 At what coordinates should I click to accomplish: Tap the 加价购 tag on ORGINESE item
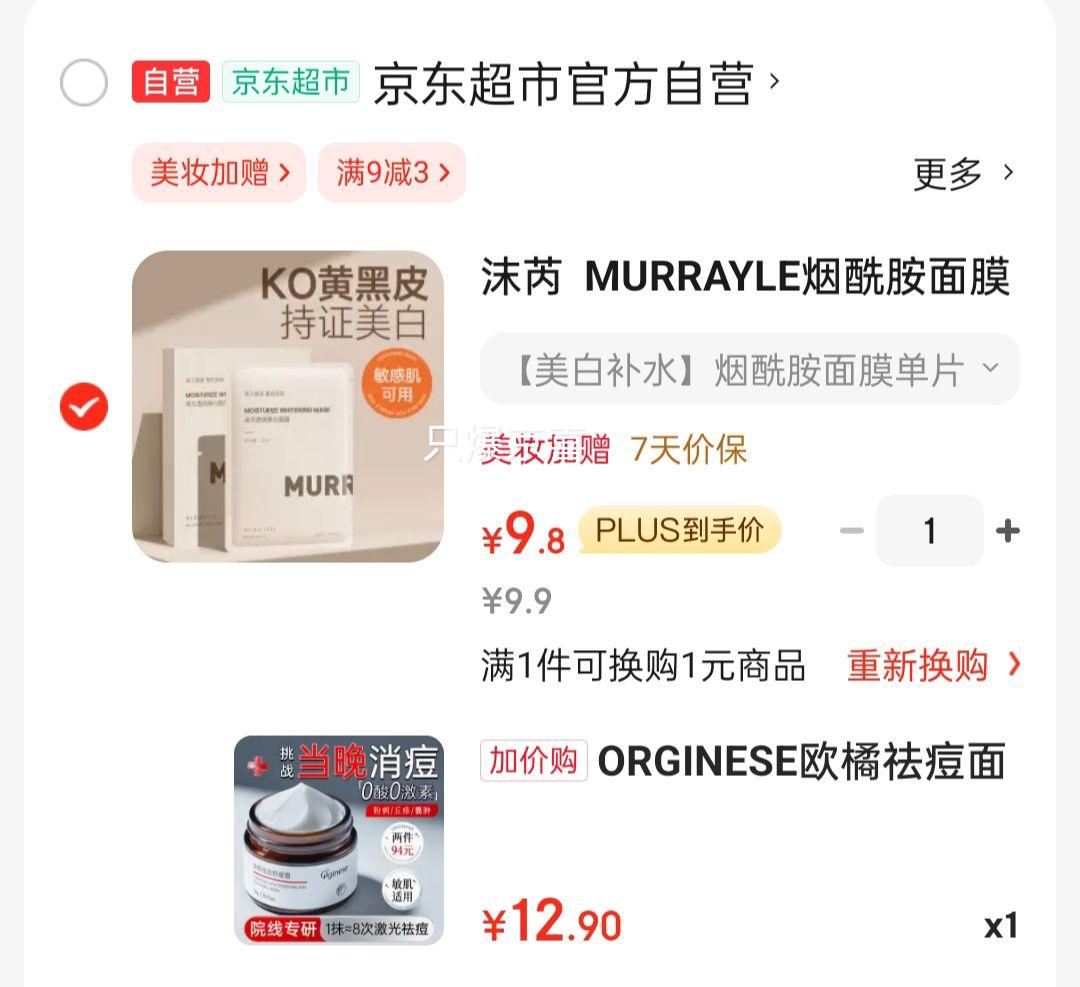[x=534, y=760]
